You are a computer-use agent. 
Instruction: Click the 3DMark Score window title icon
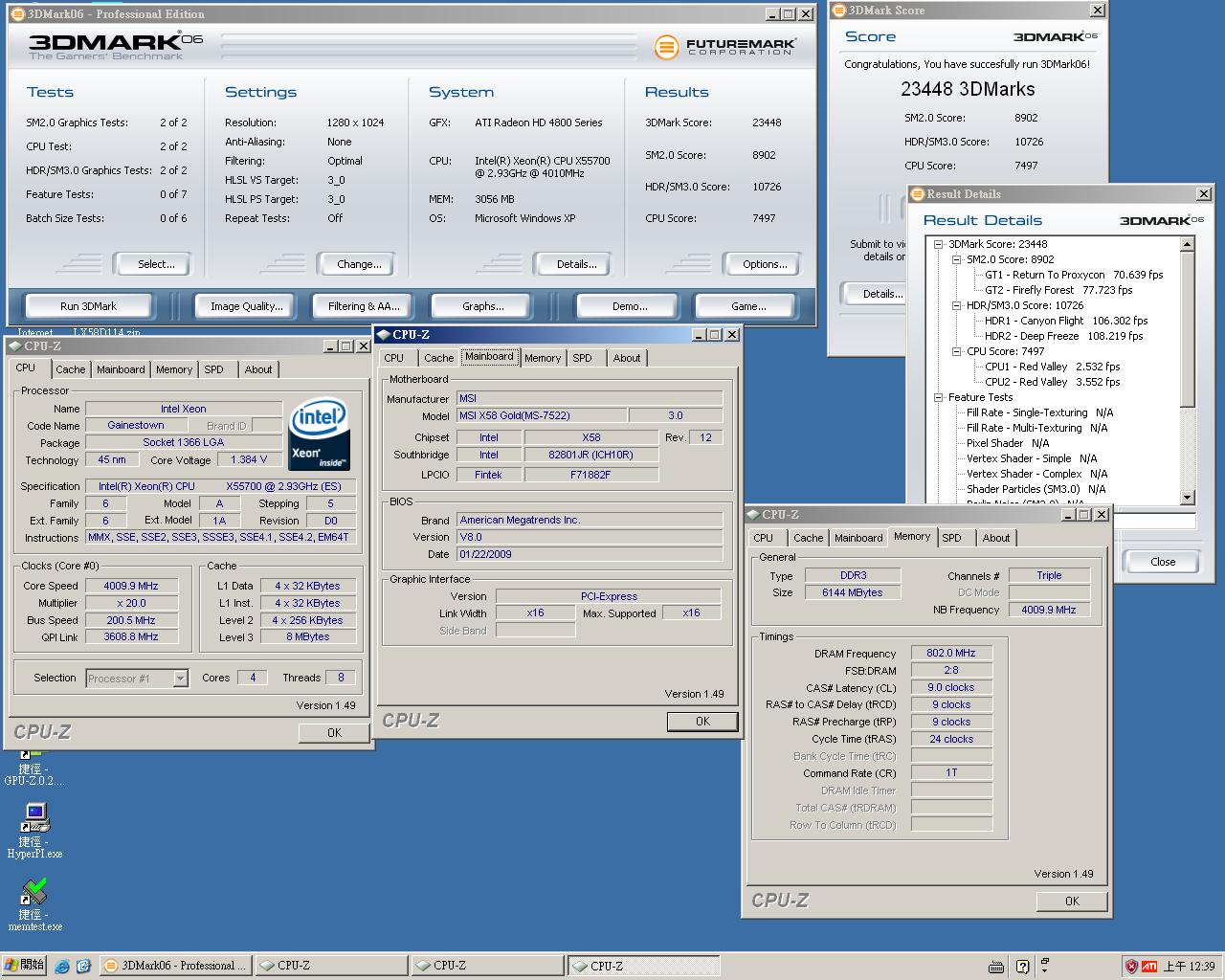[839, 11]
